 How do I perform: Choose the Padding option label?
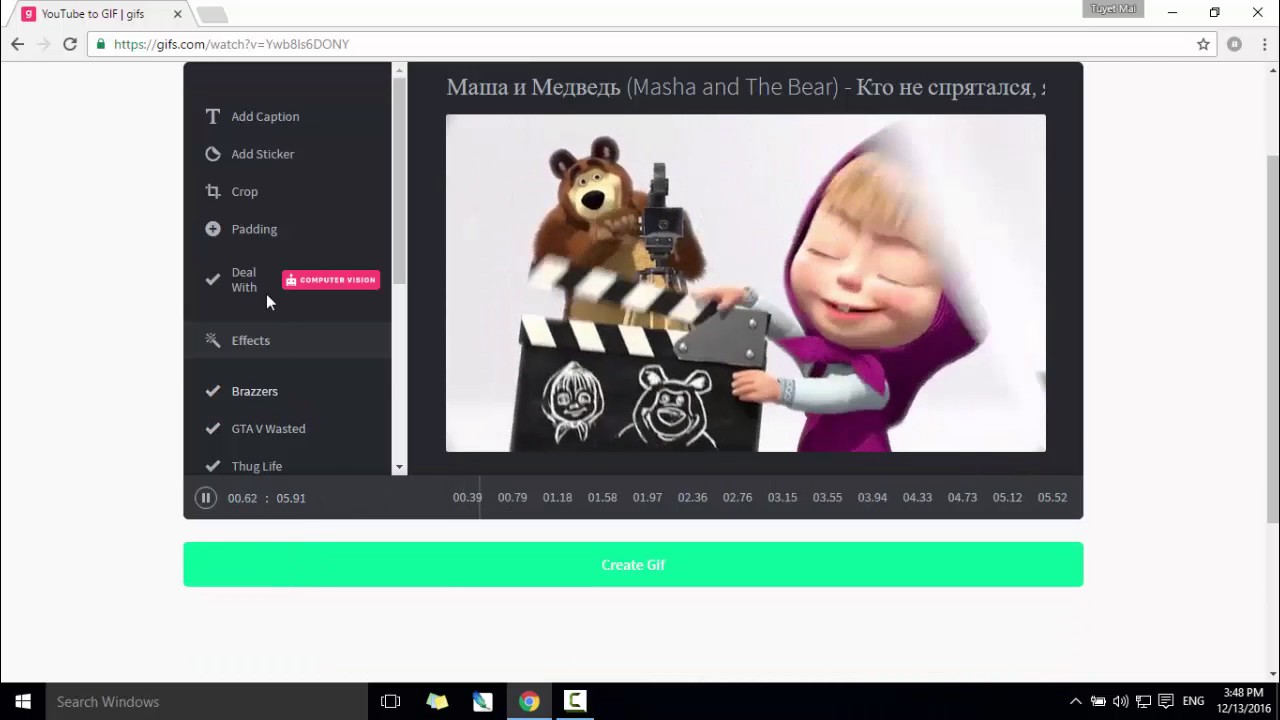(x=254, y=229)
